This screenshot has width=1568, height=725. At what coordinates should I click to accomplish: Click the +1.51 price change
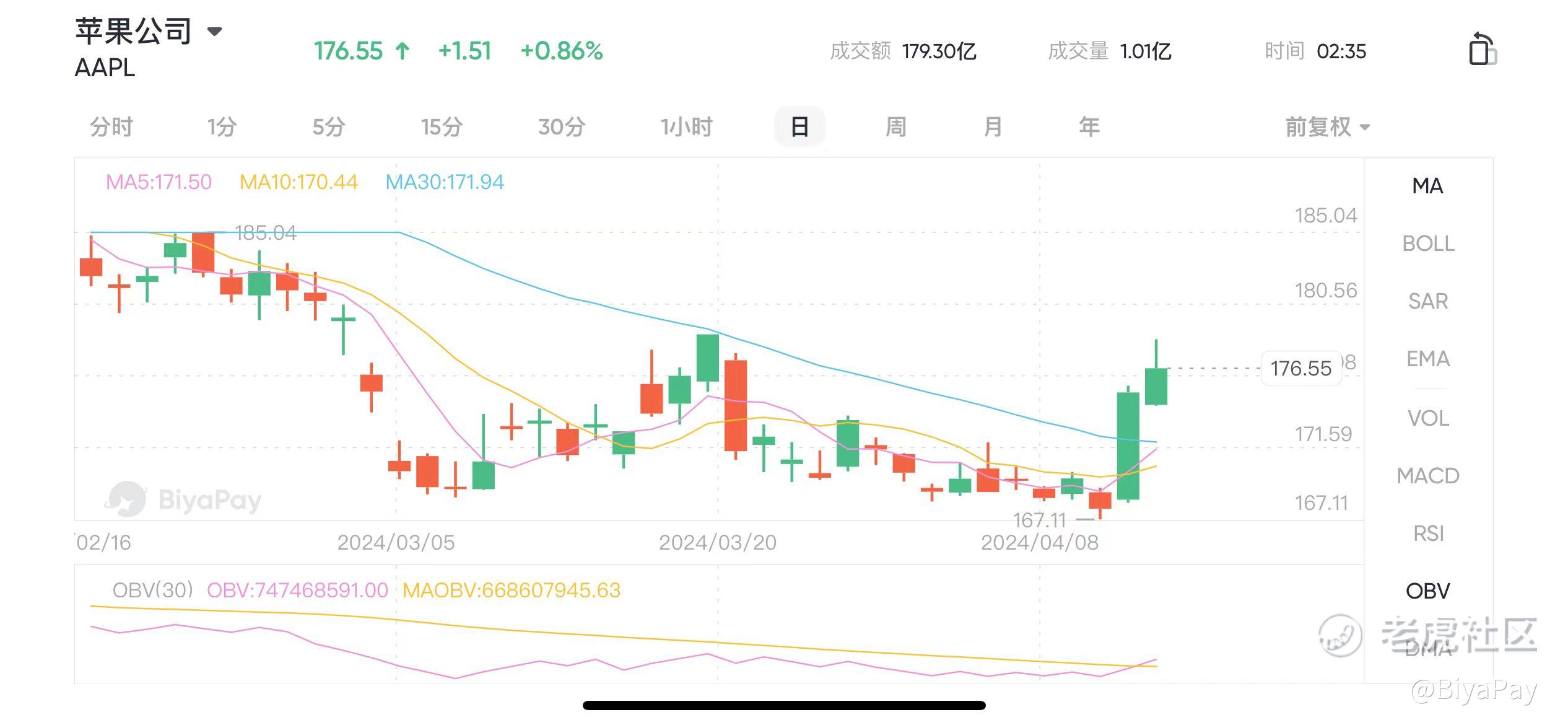tap(464, 51)
